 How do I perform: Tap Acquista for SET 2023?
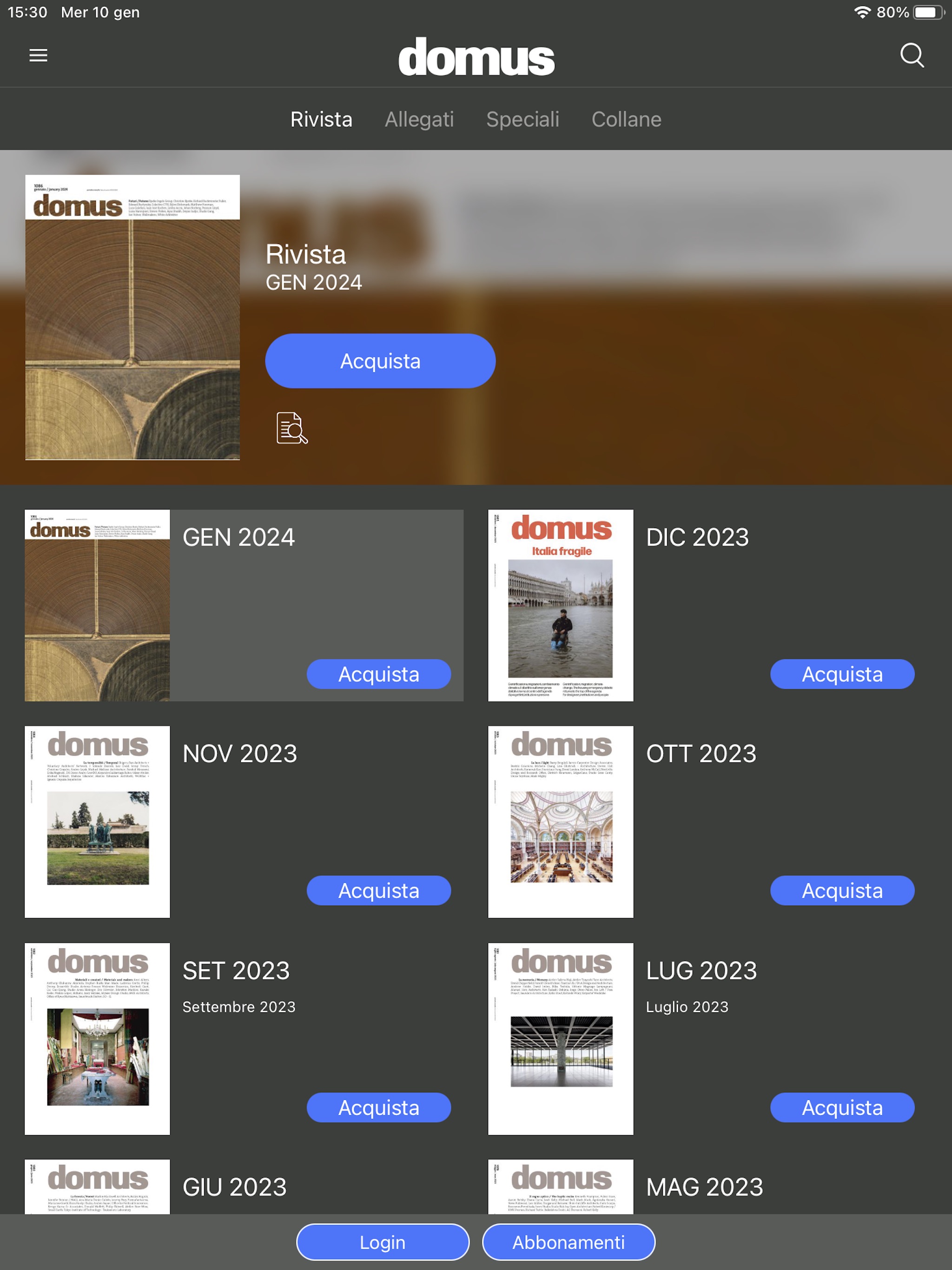[x=379, y=1107]
